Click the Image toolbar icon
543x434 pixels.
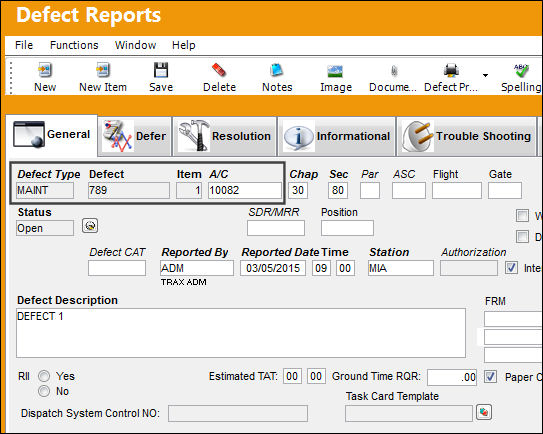335,71
